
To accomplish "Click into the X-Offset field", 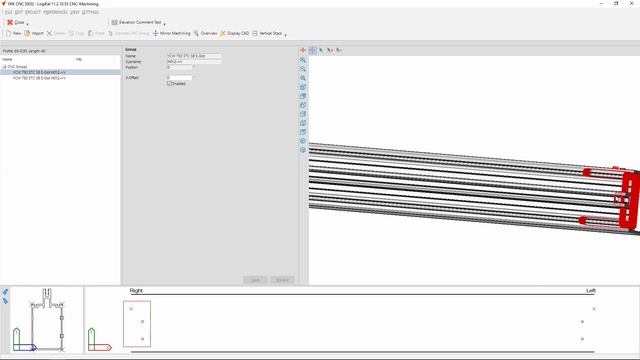I will pyautogui.click(x=179, y=78).
